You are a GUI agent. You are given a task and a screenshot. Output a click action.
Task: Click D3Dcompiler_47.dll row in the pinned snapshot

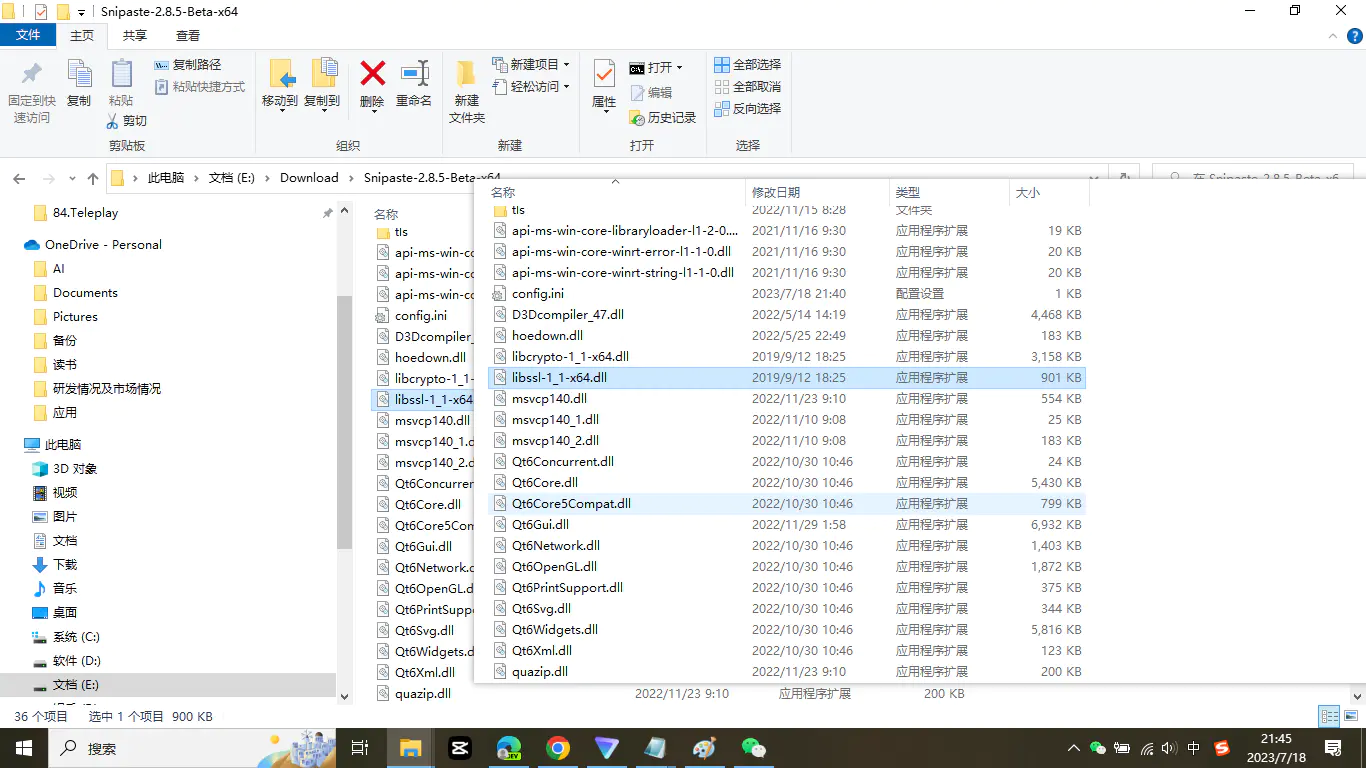click(786, 315)
